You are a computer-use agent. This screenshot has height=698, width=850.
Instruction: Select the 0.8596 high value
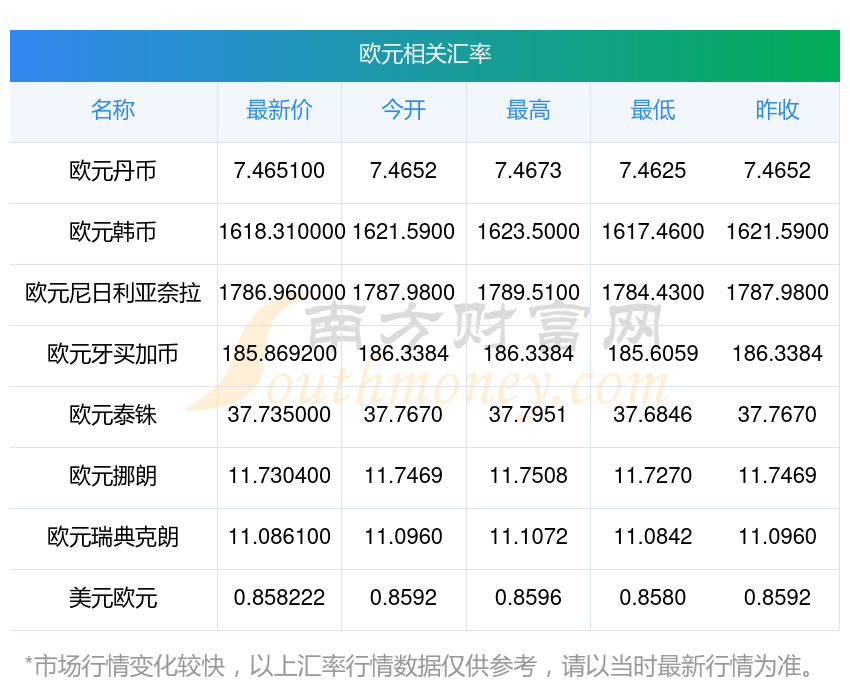pos(528,598)
